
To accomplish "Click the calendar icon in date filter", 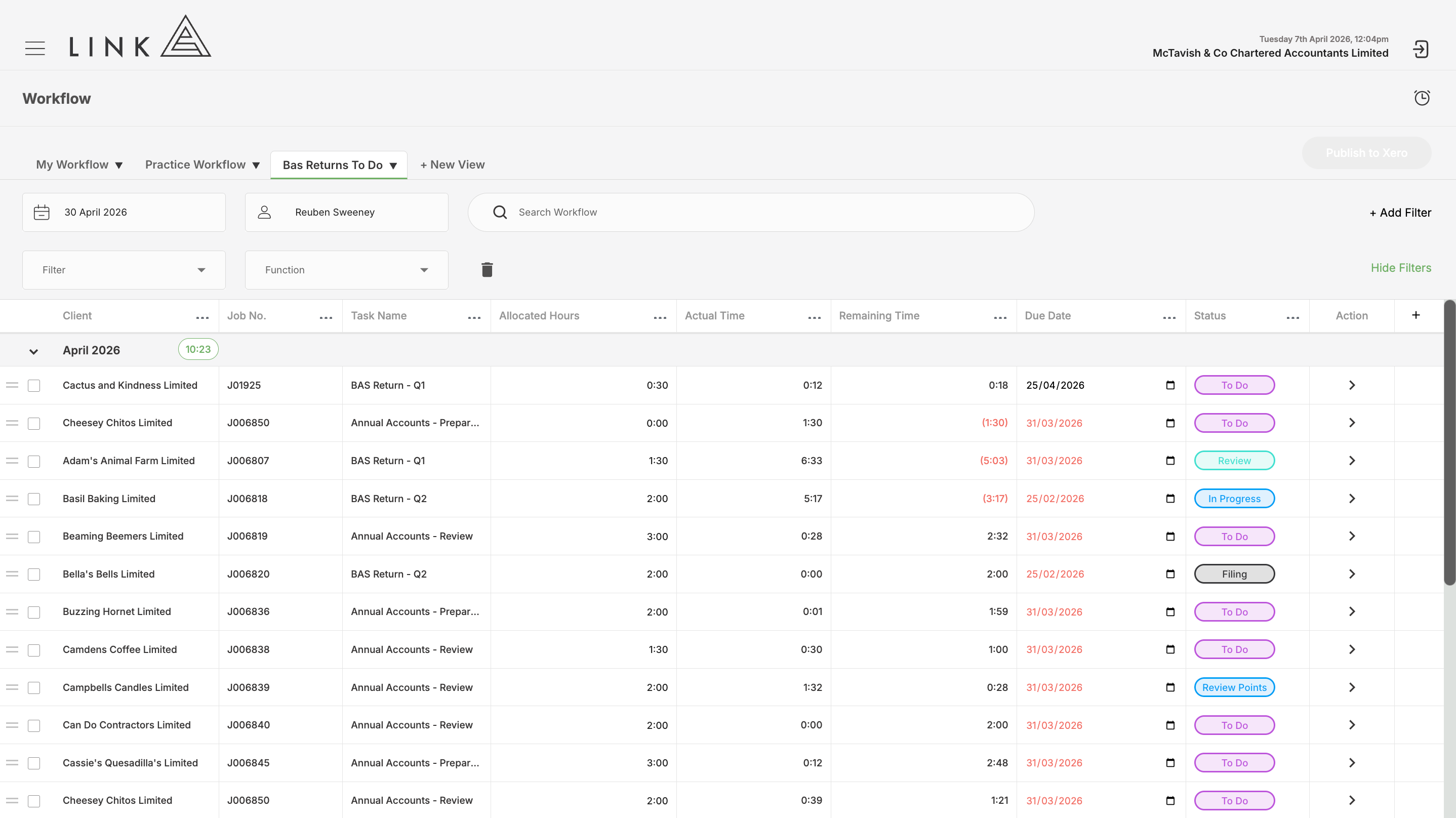I will pyautogui.click(x=42, y=213).
